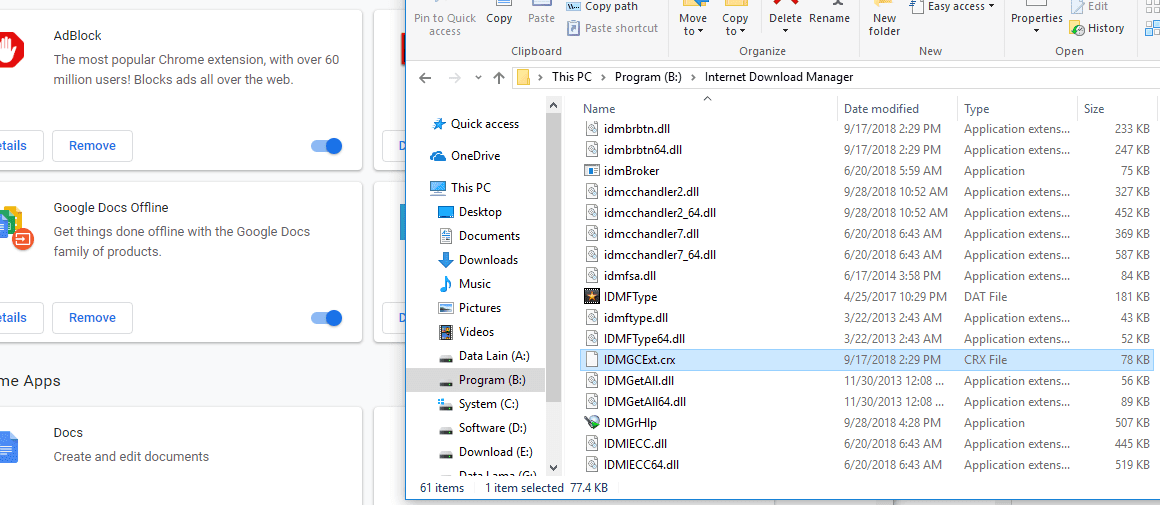The image size is (1160, 505).
Task: Open Pictures folder in navigation pane
Action: [x=469, y=308]
